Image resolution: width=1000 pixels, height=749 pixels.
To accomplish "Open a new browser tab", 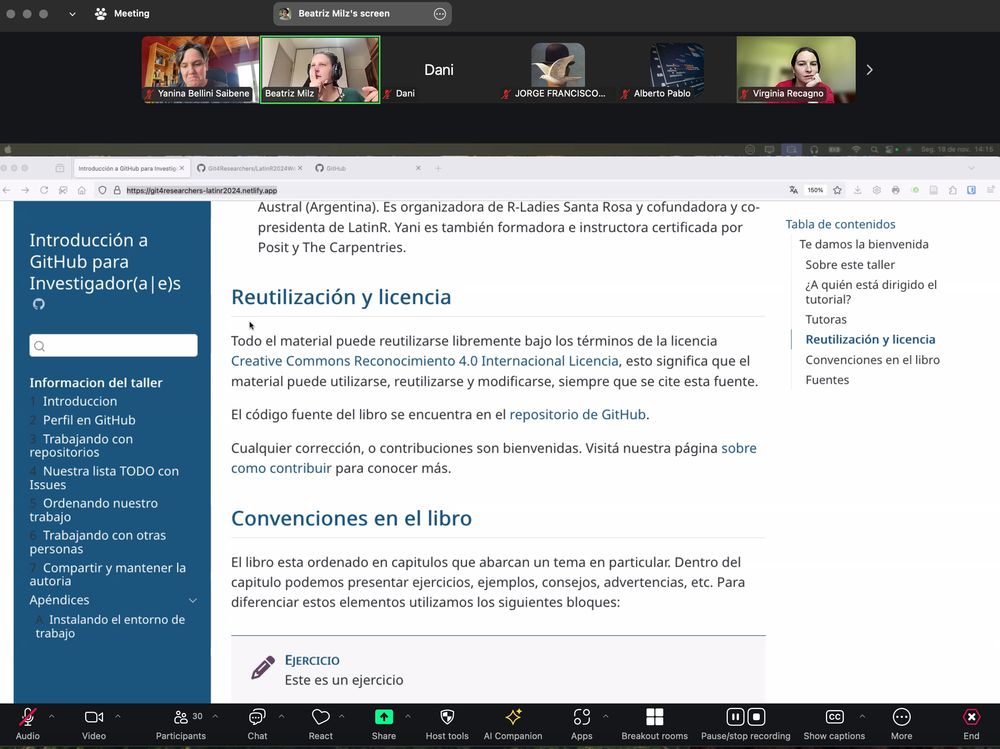I will (x=438, y=168).
